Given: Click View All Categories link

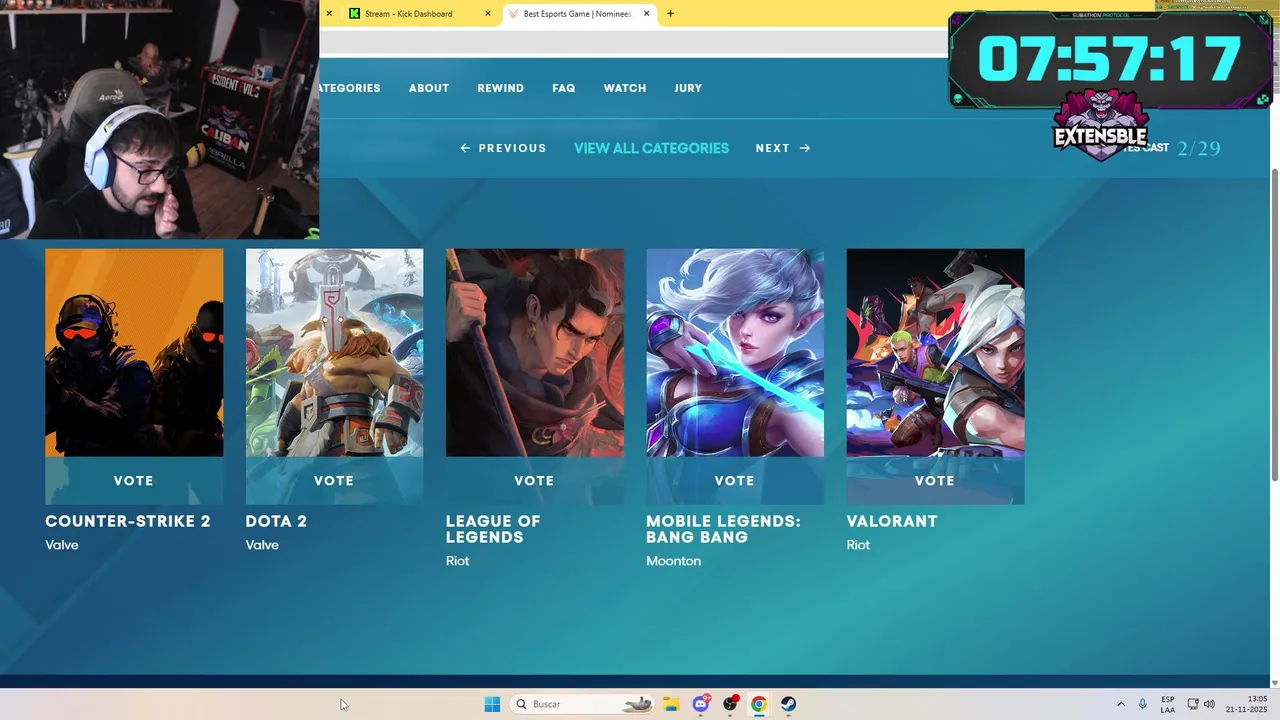Looking at the screenshot, I should click(651, 148).
